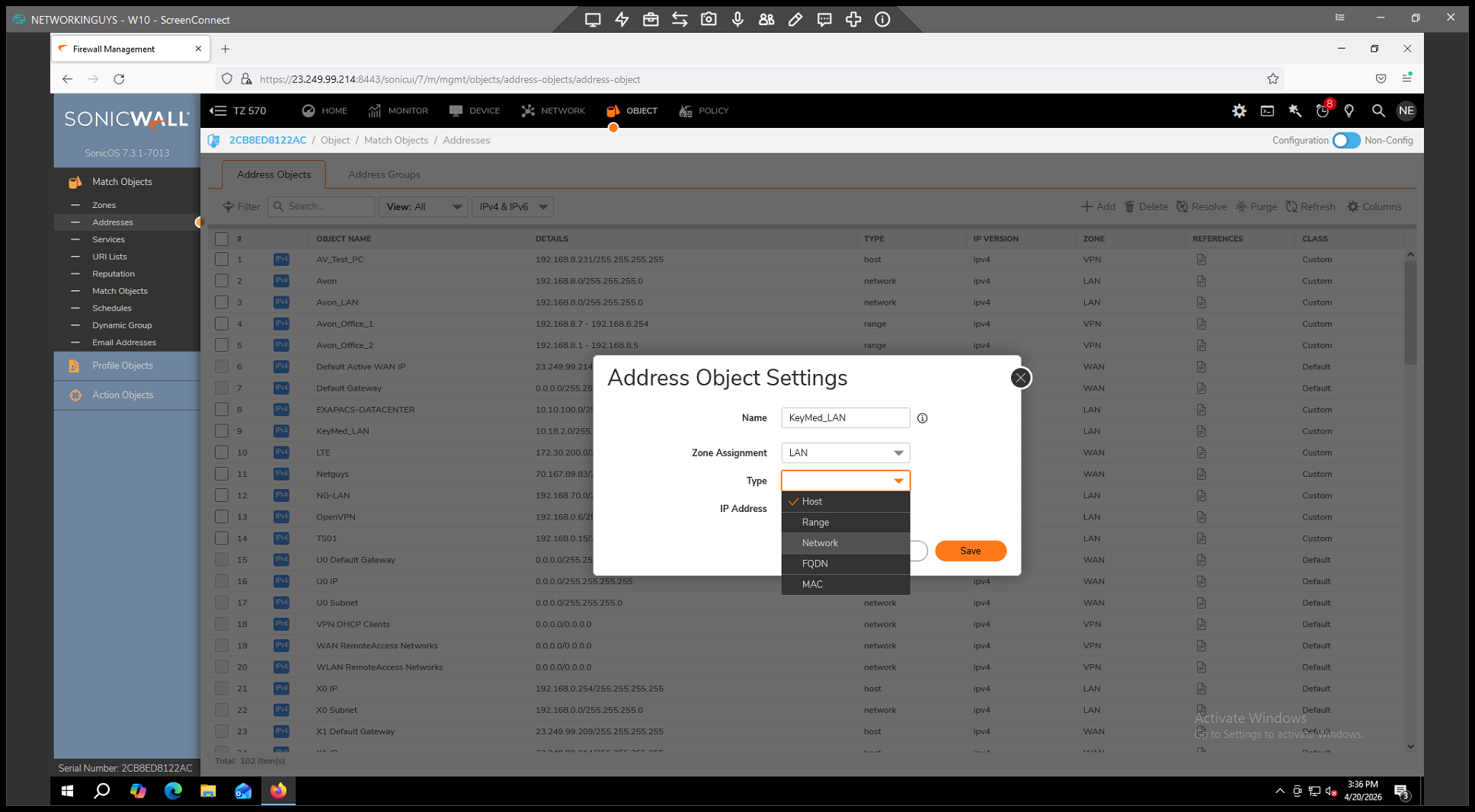Expand the Zone Assignment dropdown
This screenshot has height=812, width=1475.
point(845,453)
